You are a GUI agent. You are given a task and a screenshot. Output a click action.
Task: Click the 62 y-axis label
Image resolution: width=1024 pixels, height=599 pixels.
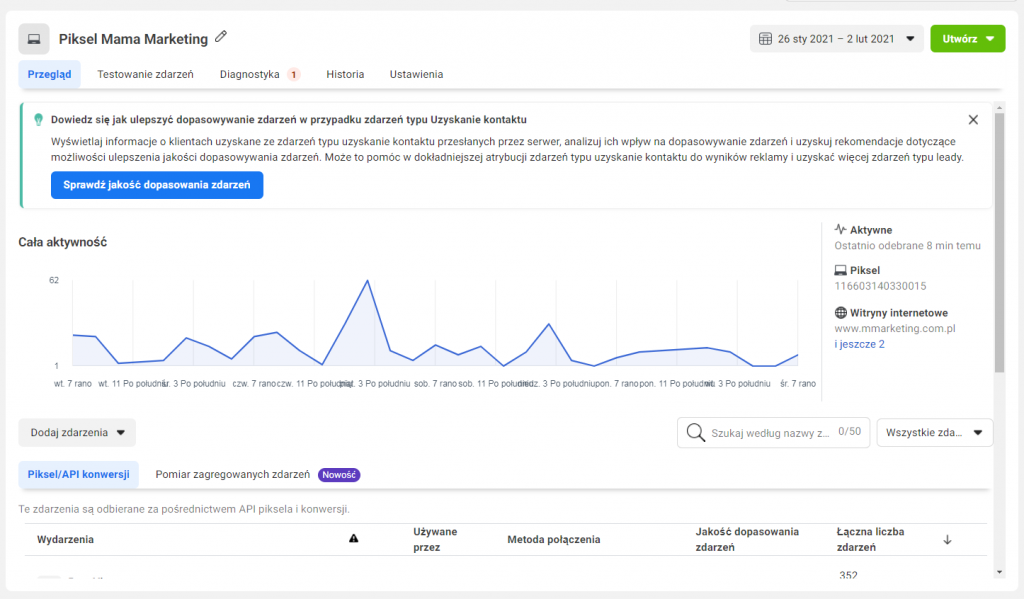pos(54,280)
